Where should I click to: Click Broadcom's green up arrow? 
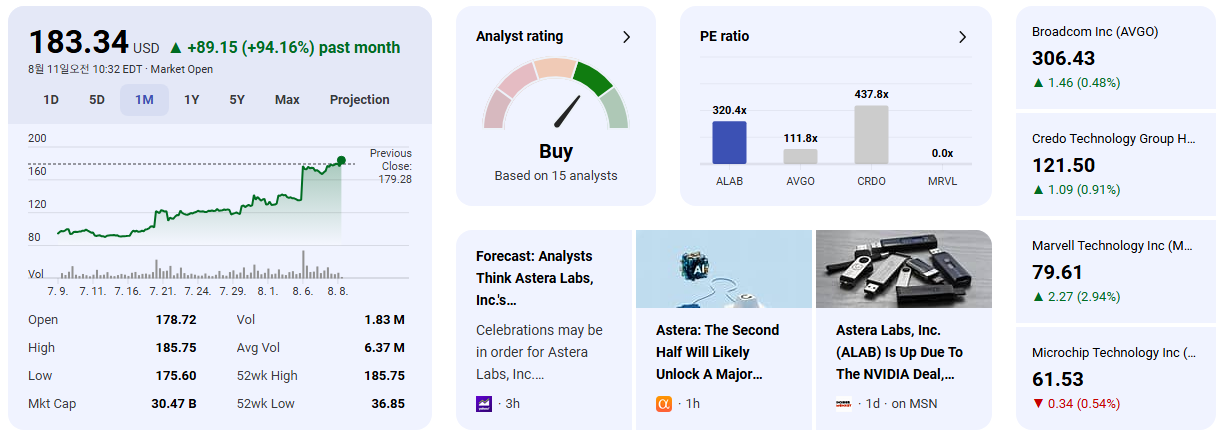1038,83
